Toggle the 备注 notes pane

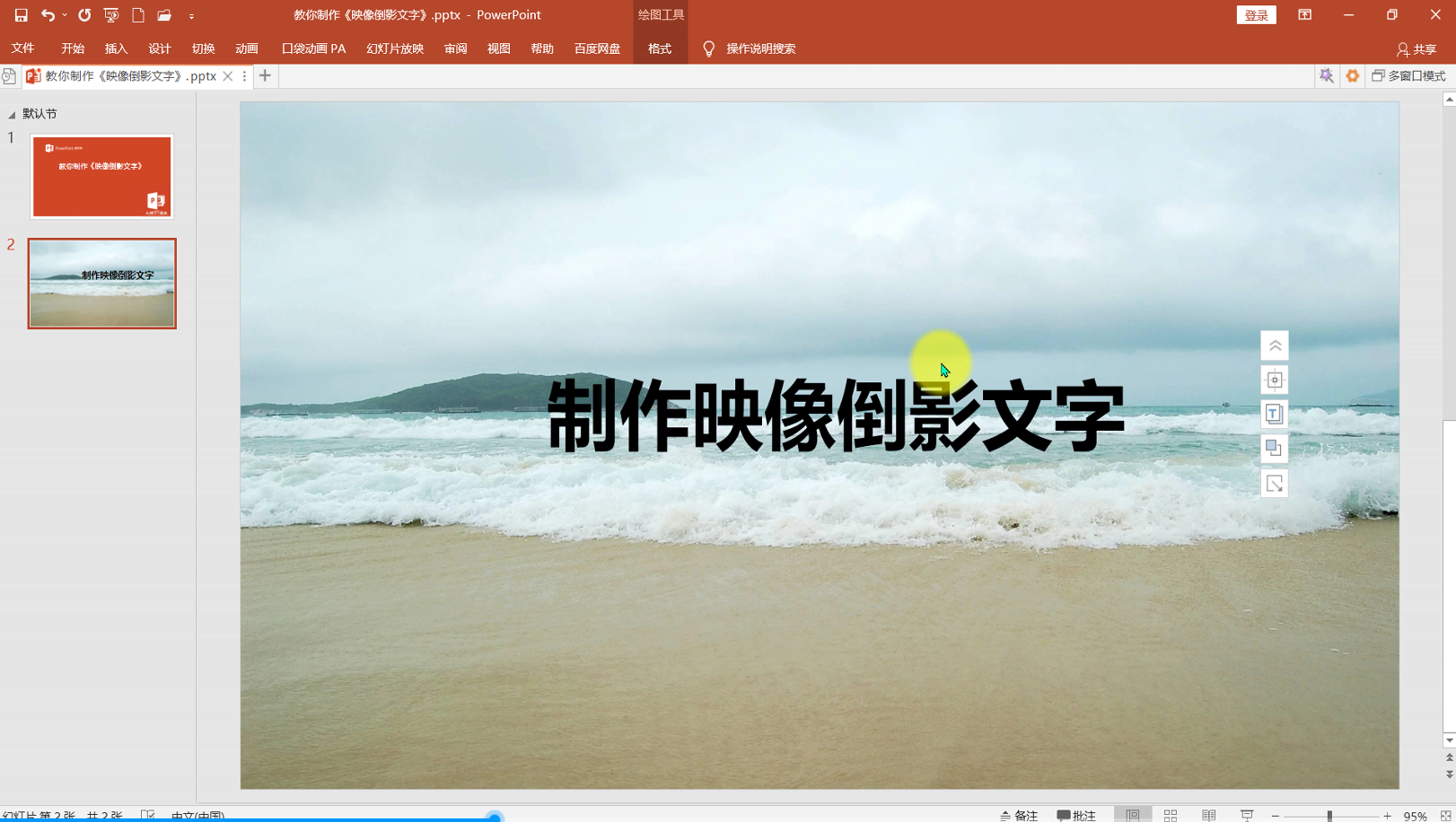(1019, 815)
